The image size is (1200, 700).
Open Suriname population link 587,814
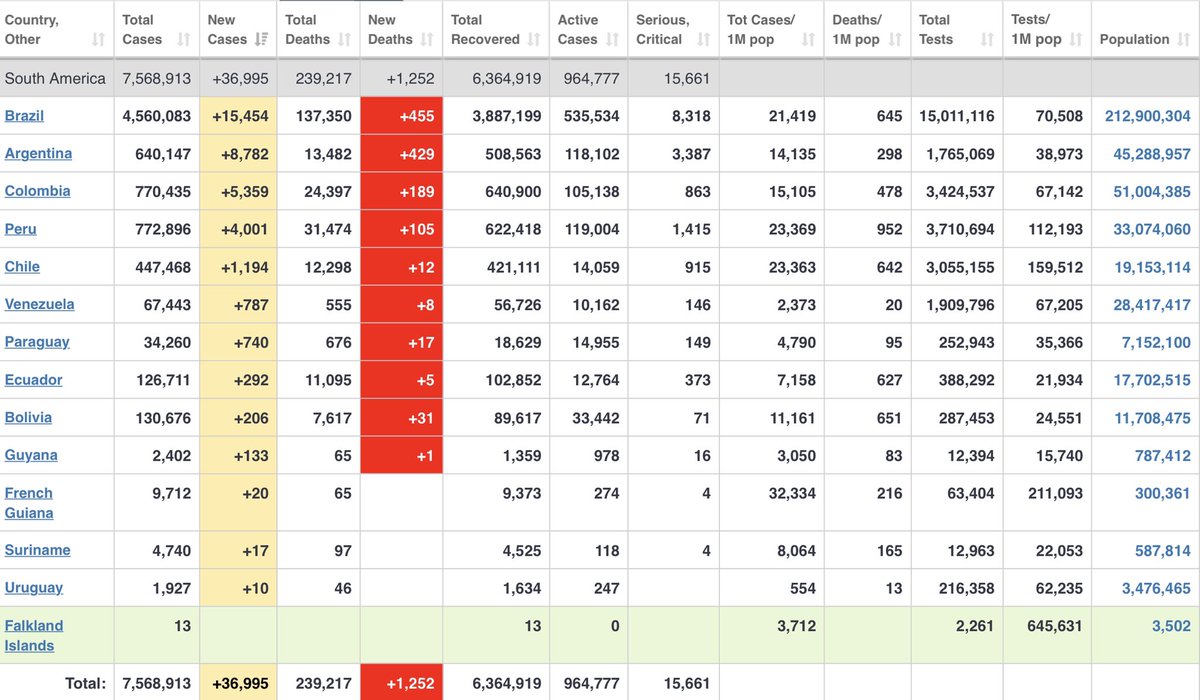click(x=1163, y=550)
